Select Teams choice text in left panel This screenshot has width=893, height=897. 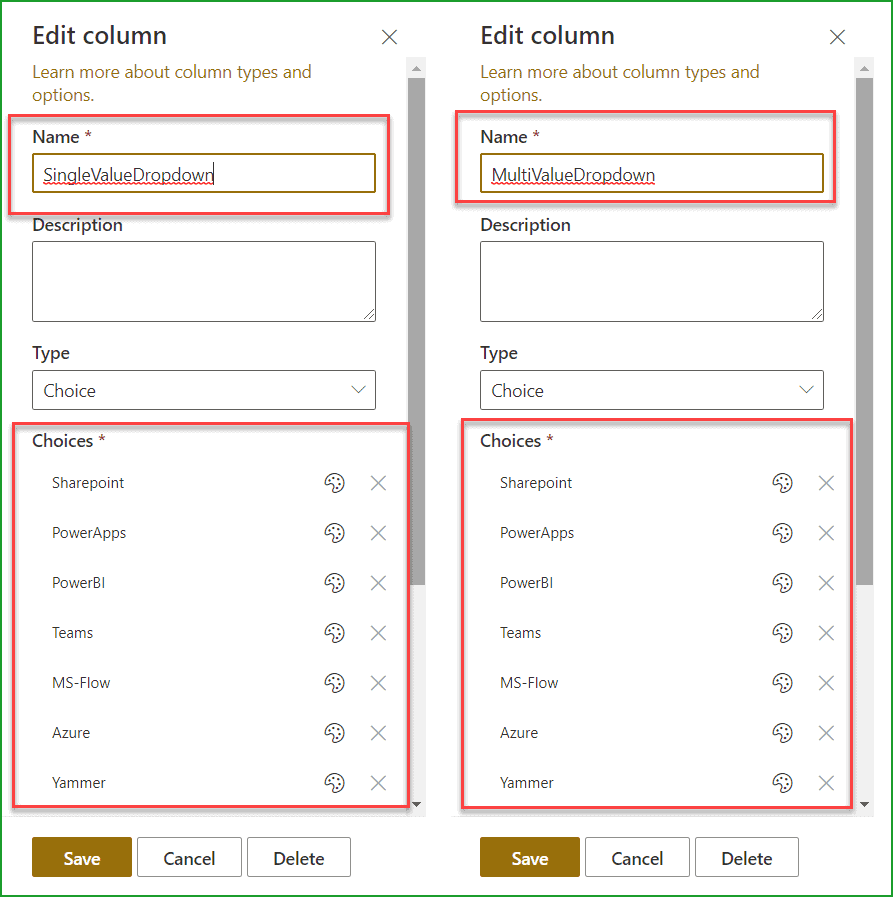coord(73,633)
